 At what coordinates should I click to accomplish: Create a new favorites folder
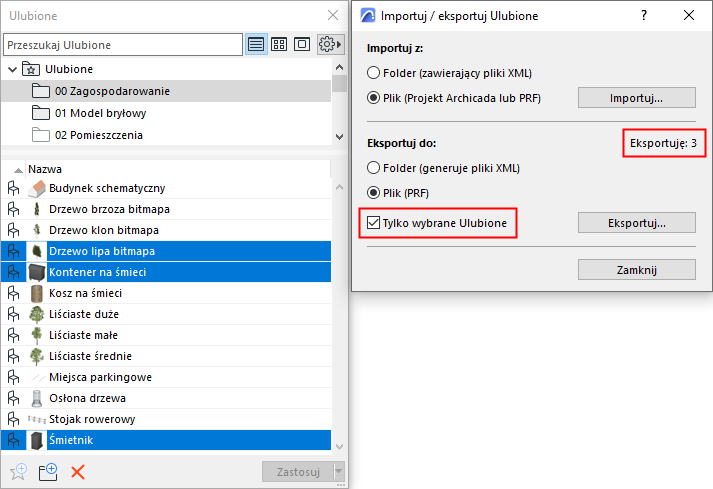coord(48,472)
